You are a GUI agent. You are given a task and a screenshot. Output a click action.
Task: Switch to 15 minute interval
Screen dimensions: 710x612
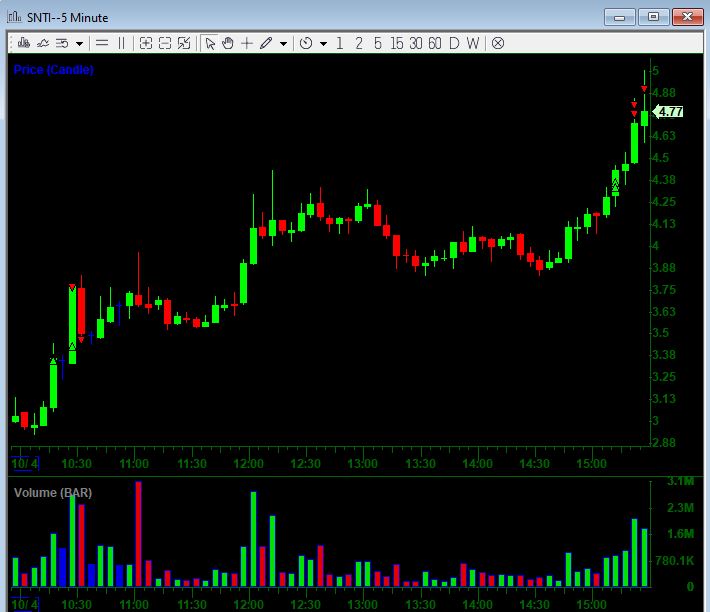396,43
